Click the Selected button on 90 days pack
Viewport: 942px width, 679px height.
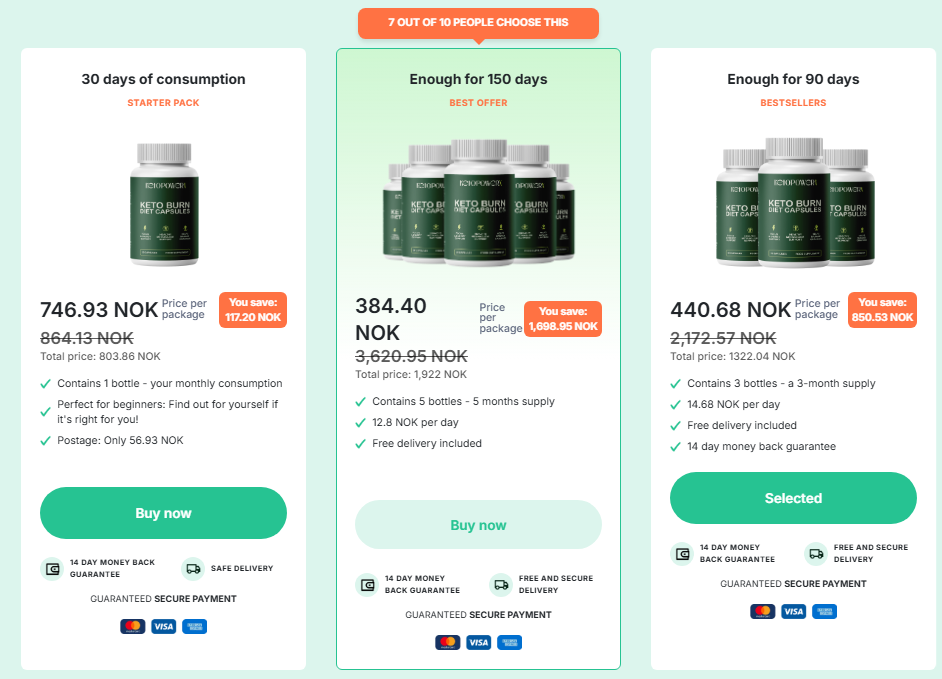click(x=793, y=498)
